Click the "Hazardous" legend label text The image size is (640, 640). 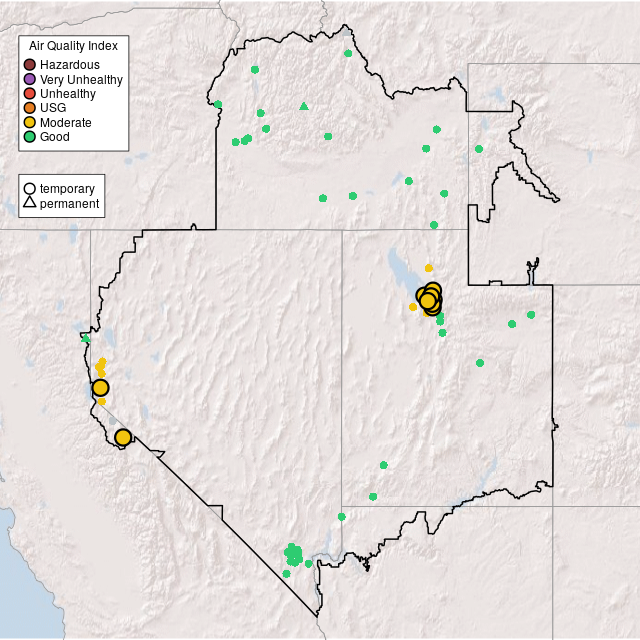[69, 65]
